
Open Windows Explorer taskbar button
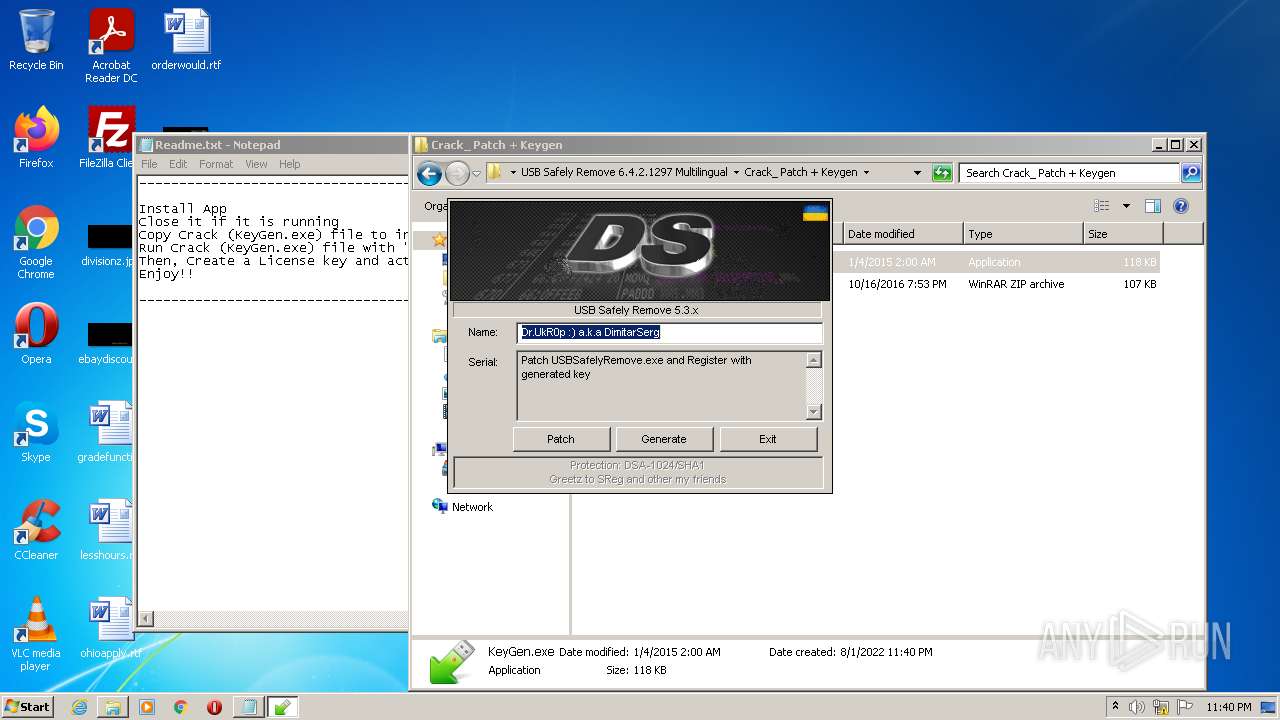[113, 707]
